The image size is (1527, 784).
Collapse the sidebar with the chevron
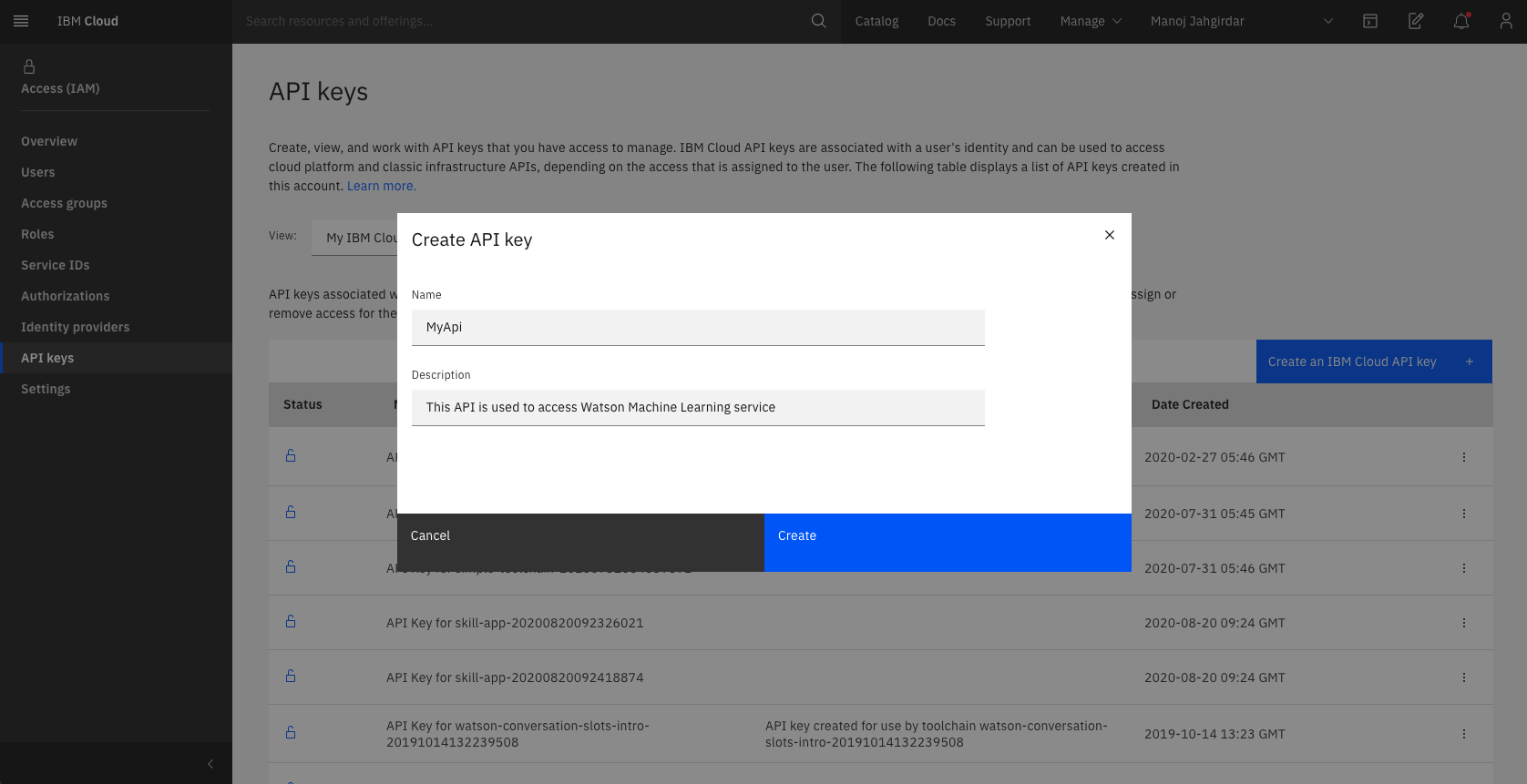[210, 764]
